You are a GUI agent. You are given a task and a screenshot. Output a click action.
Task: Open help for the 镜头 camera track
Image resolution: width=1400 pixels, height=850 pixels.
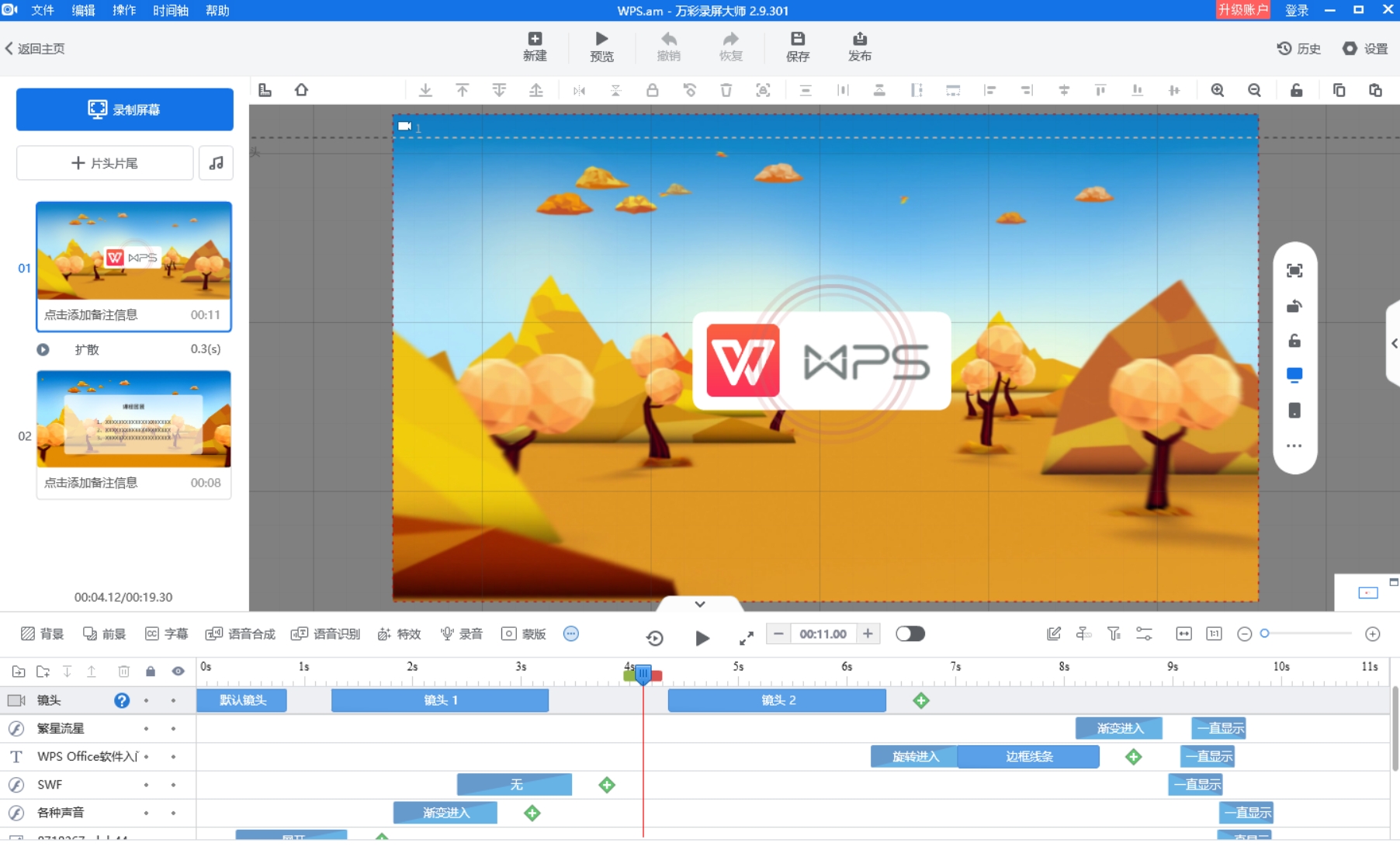[x=122, y=700]
